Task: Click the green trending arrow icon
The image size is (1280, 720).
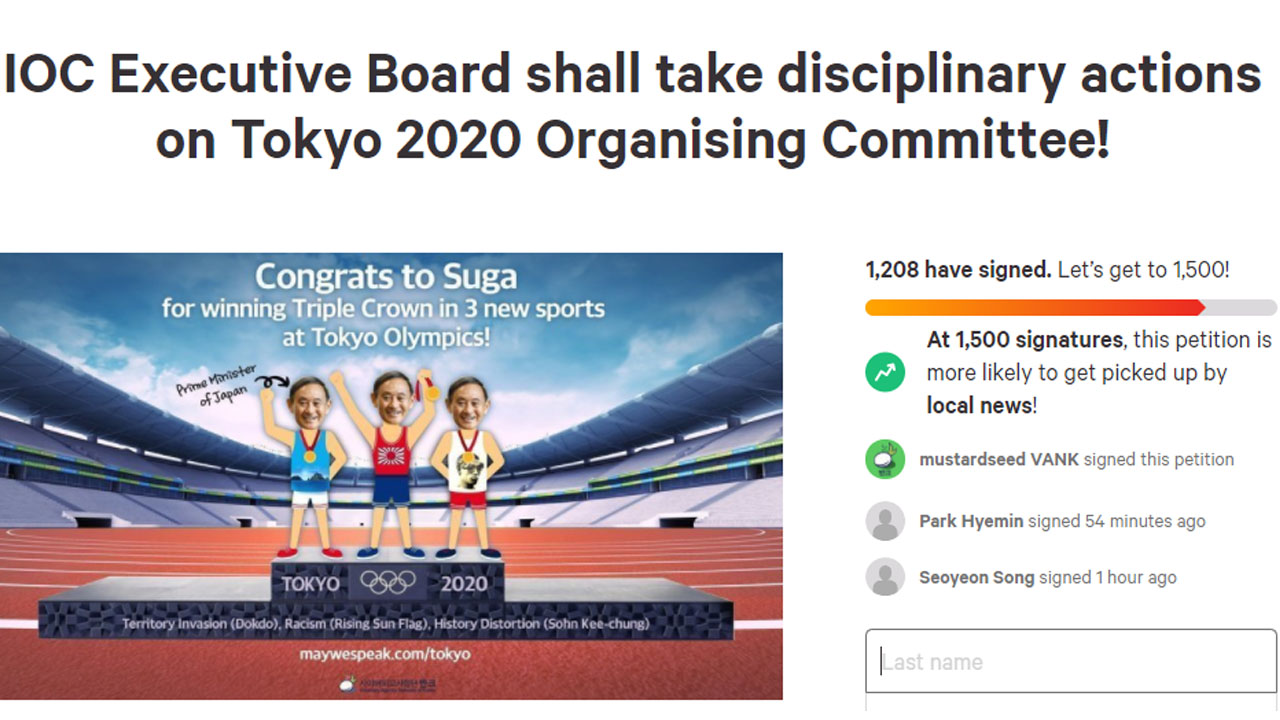Action: click(885, 372)
